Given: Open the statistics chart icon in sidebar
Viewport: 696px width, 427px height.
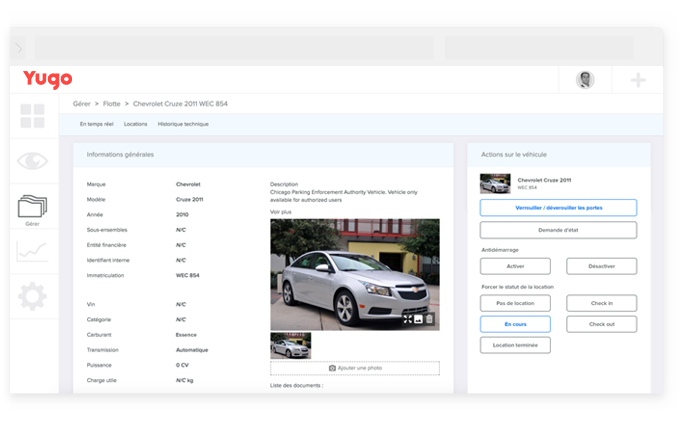Looking at the screenshot, I should (x=32, y=251).
